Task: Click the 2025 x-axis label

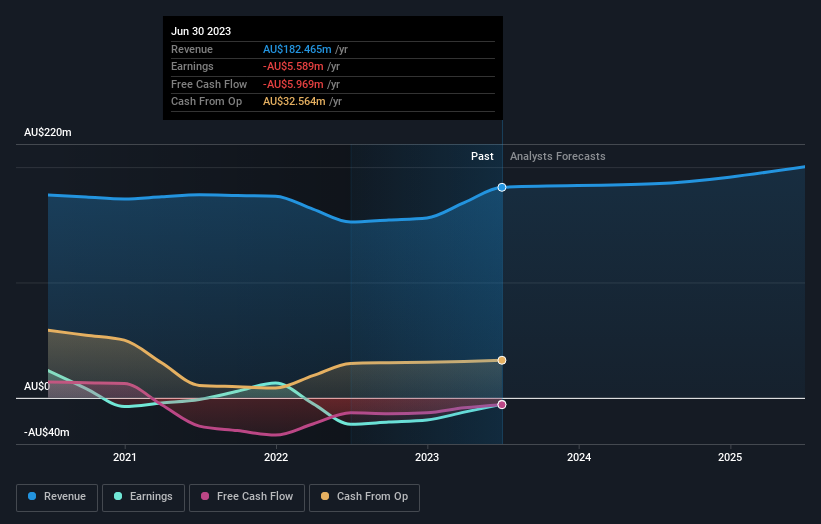Action: pyautogui.click(x=730, y=458)
